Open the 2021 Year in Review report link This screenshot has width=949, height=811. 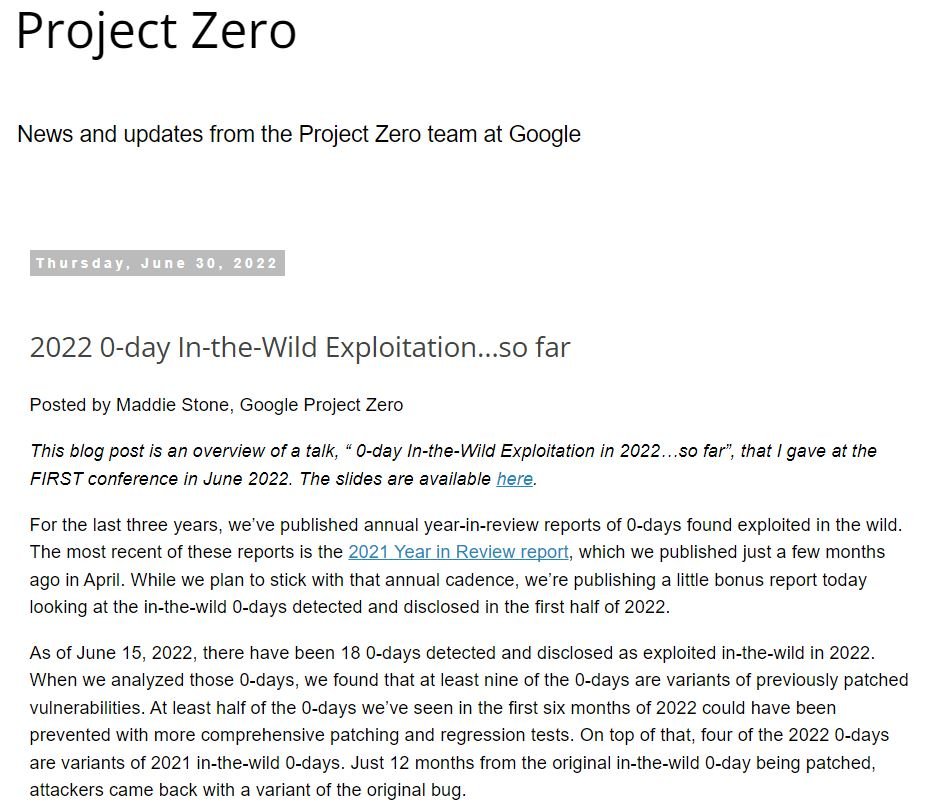tap(458, 552)
